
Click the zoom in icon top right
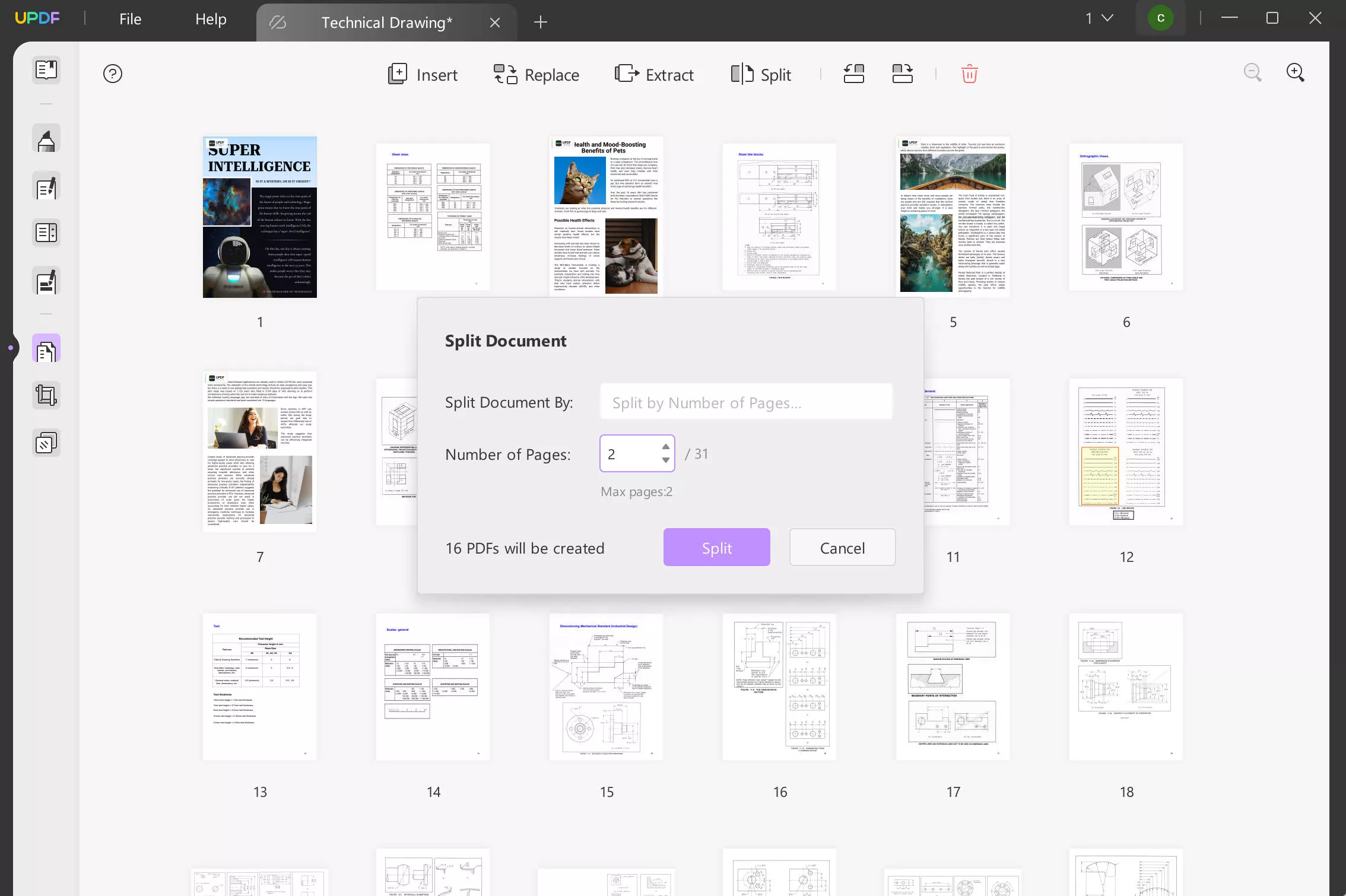pos(1296,72)
